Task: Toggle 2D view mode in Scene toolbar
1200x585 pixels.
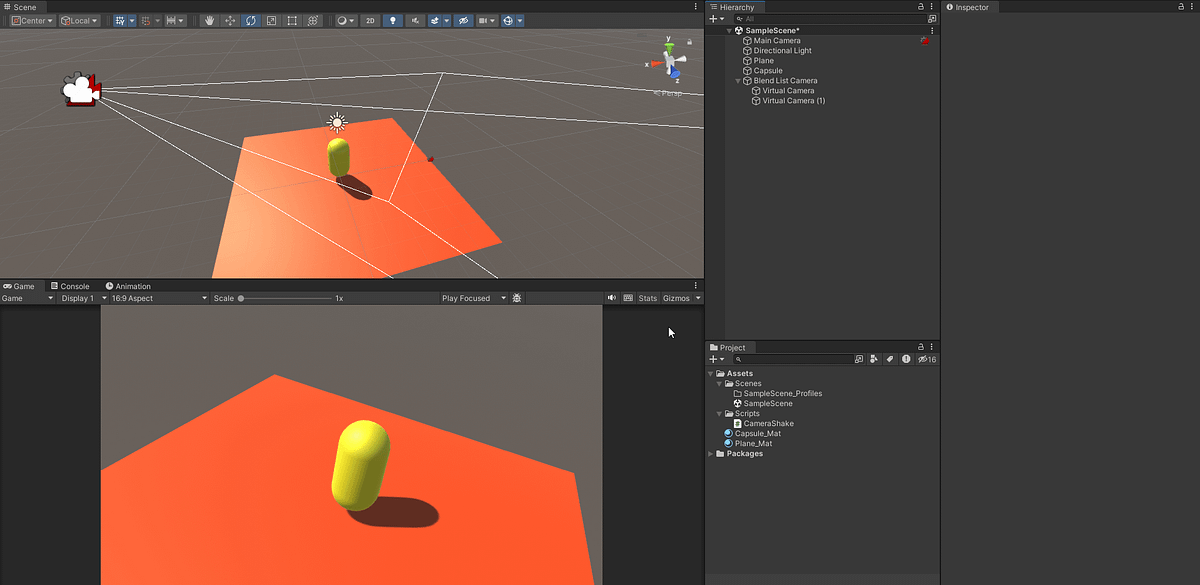Action: (370, 20)
